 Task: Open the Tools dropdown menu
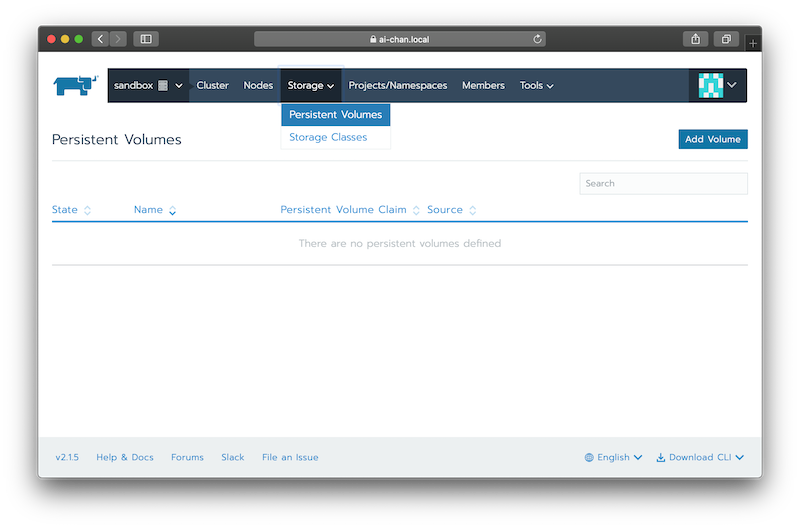[536, 85]
